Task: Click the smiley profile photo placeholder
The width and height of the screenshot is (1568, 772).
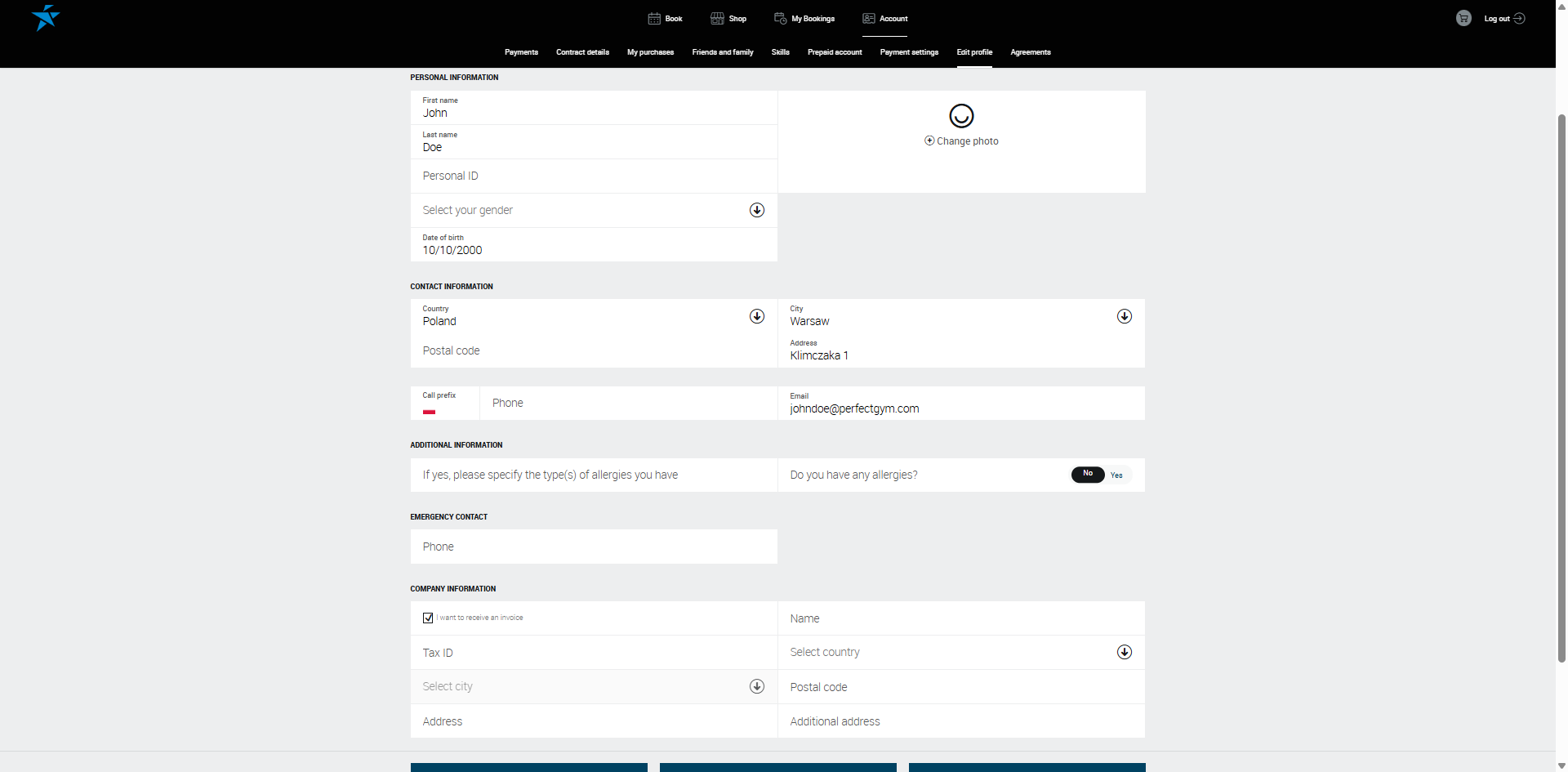Action: pos(961,116)
